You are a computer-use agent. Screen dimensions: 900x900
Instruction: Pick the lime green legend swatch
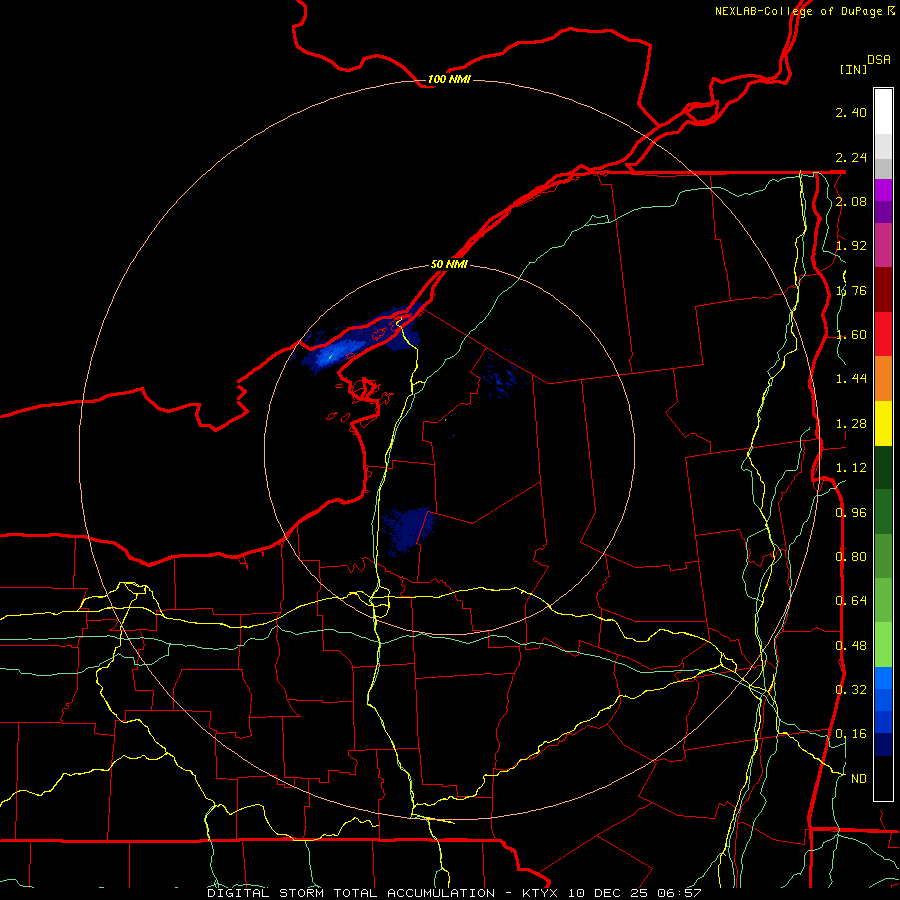[x=883, y=645]
